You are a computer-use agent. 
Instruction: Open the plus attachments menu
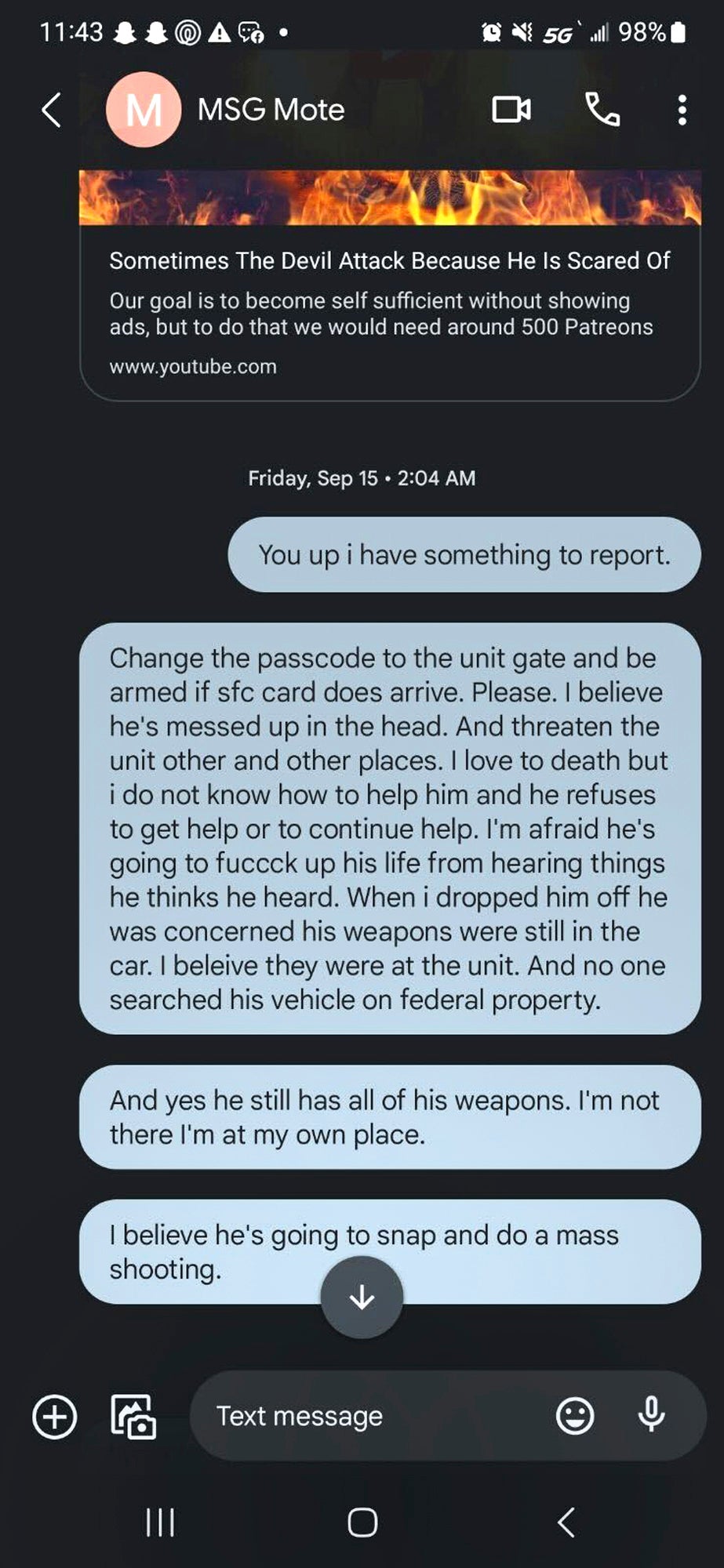(x=55, y=1417)
